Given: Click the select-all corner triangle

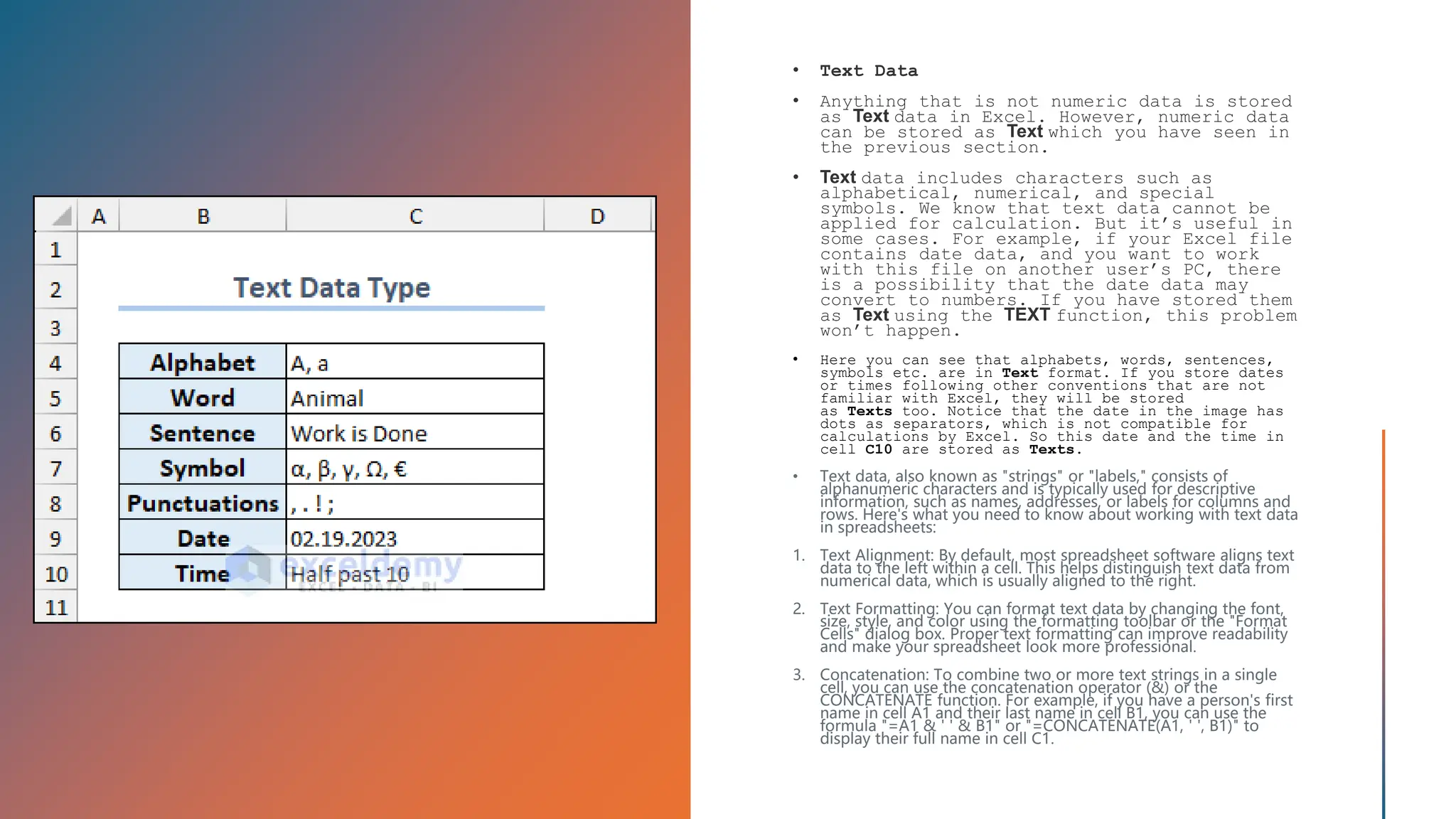Looking at the screenshot, I should [62, 216].
